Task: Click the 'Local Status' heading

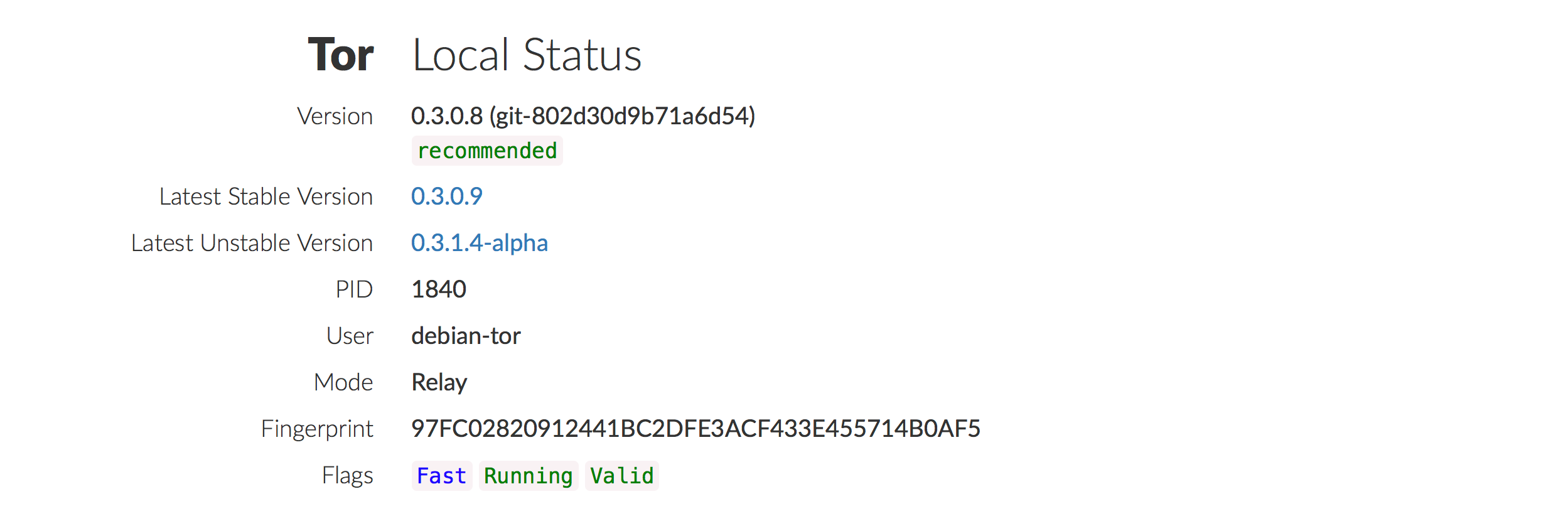Action: (527, 55)
